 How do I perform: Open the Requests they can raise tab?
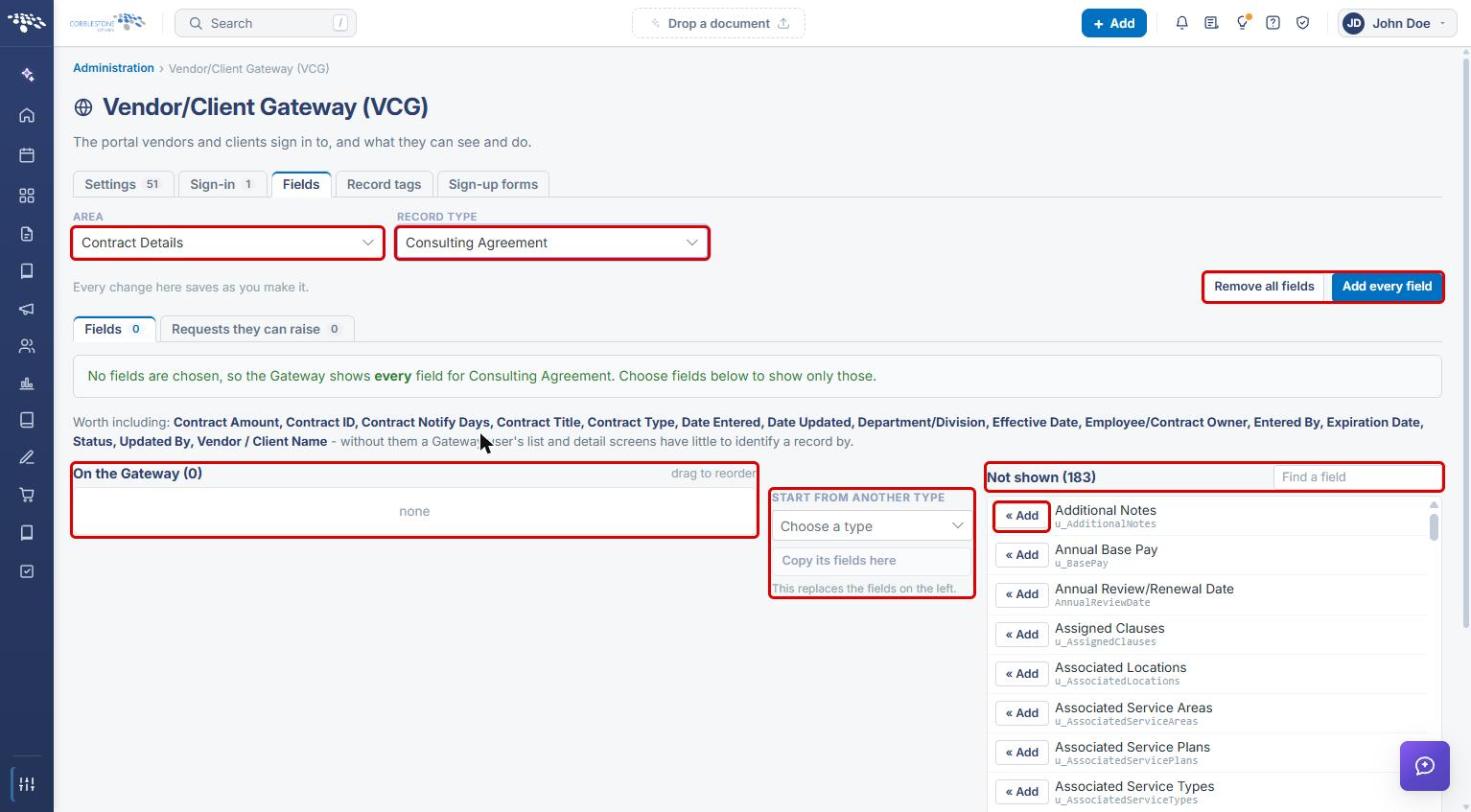coord(256,329)
